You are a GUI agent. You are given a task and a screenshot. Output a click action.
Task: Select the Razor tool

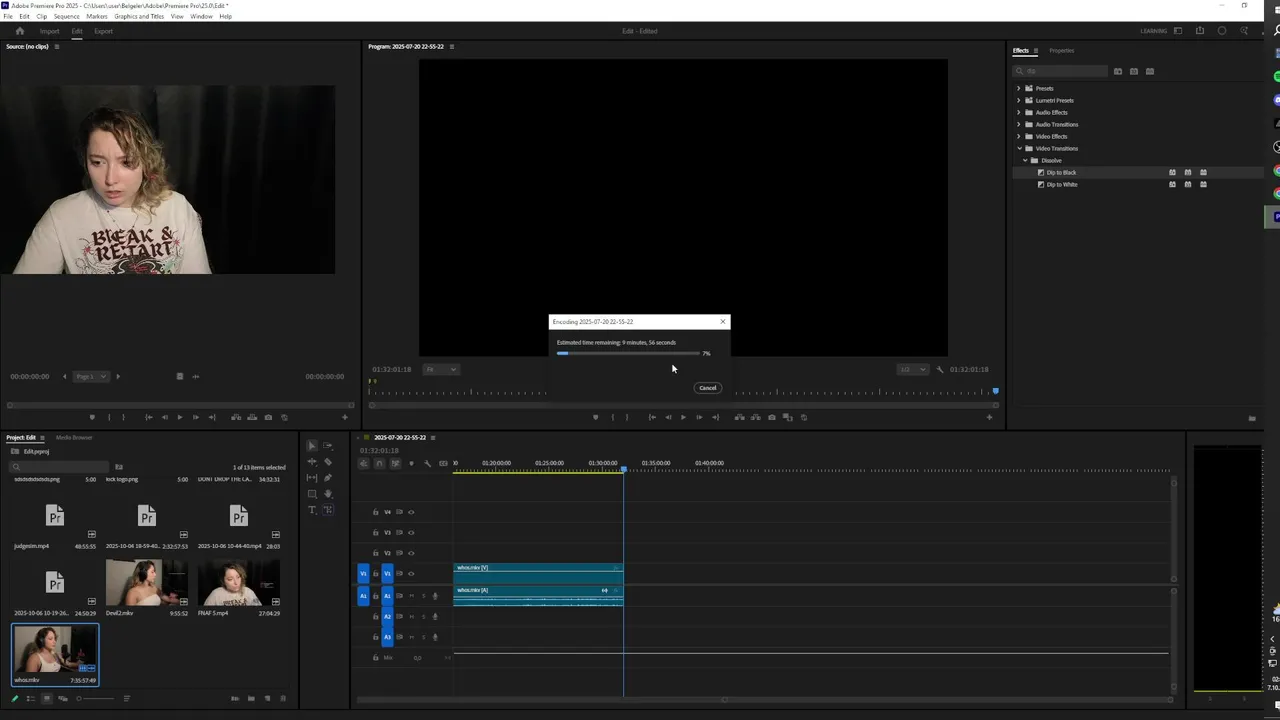point(328,462)
